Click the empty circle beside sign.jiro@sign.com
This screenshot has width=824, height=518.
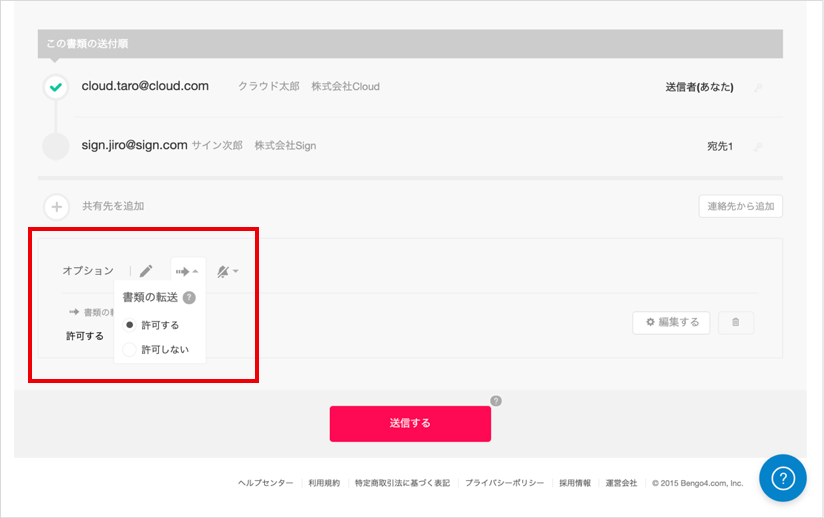(56, 147)
